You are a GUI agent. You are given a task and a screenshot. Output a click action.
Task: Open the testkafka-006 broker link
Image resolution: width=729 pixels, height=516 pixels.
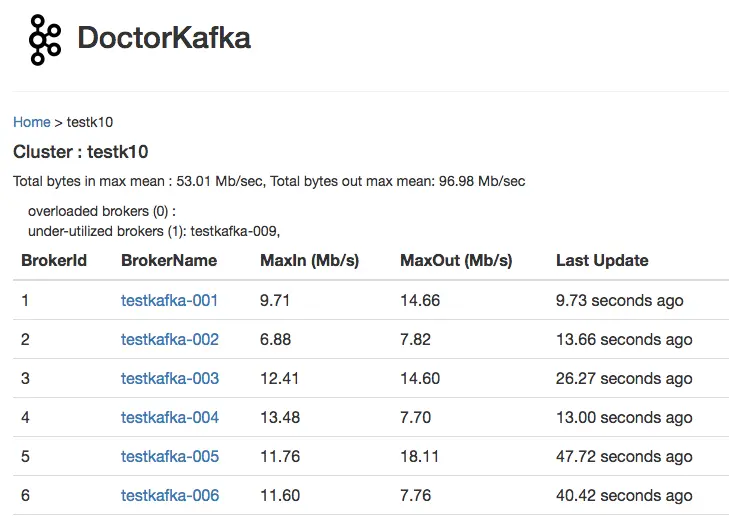coord(169,495)
